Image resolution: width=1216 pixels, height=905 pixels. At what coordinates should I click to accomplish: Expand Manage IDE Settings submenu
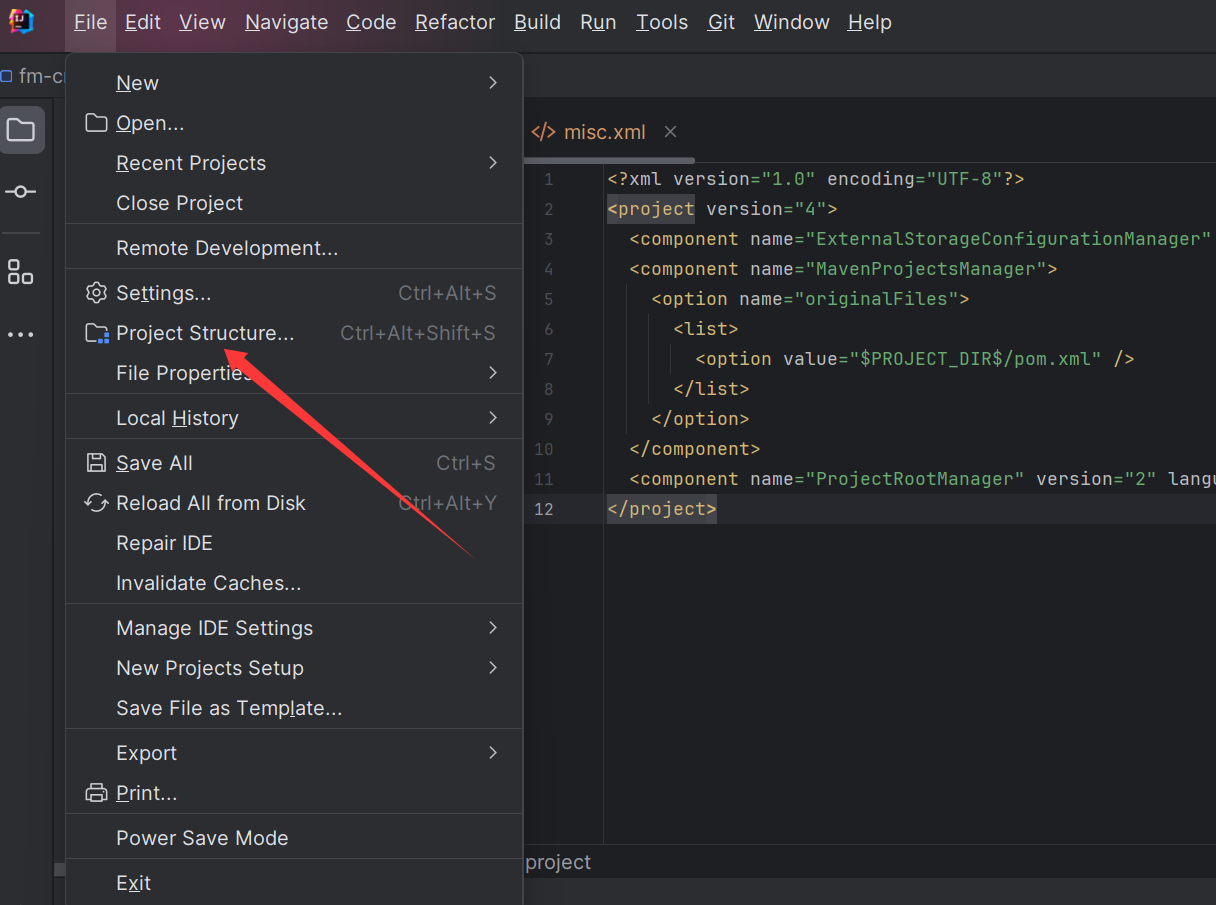(294, 628)
